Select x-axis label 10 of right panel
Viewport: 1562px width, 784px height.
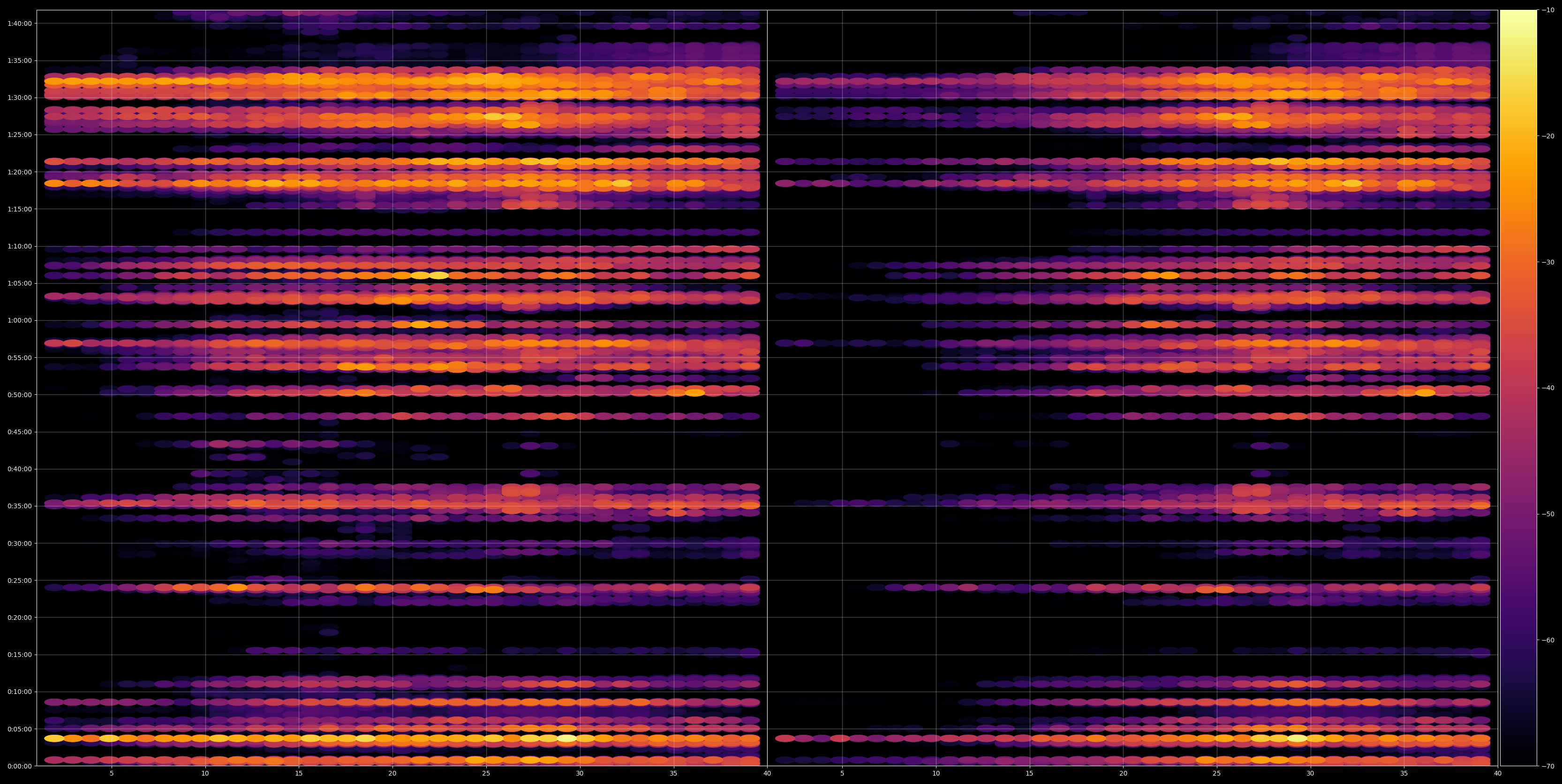[936, 774]
